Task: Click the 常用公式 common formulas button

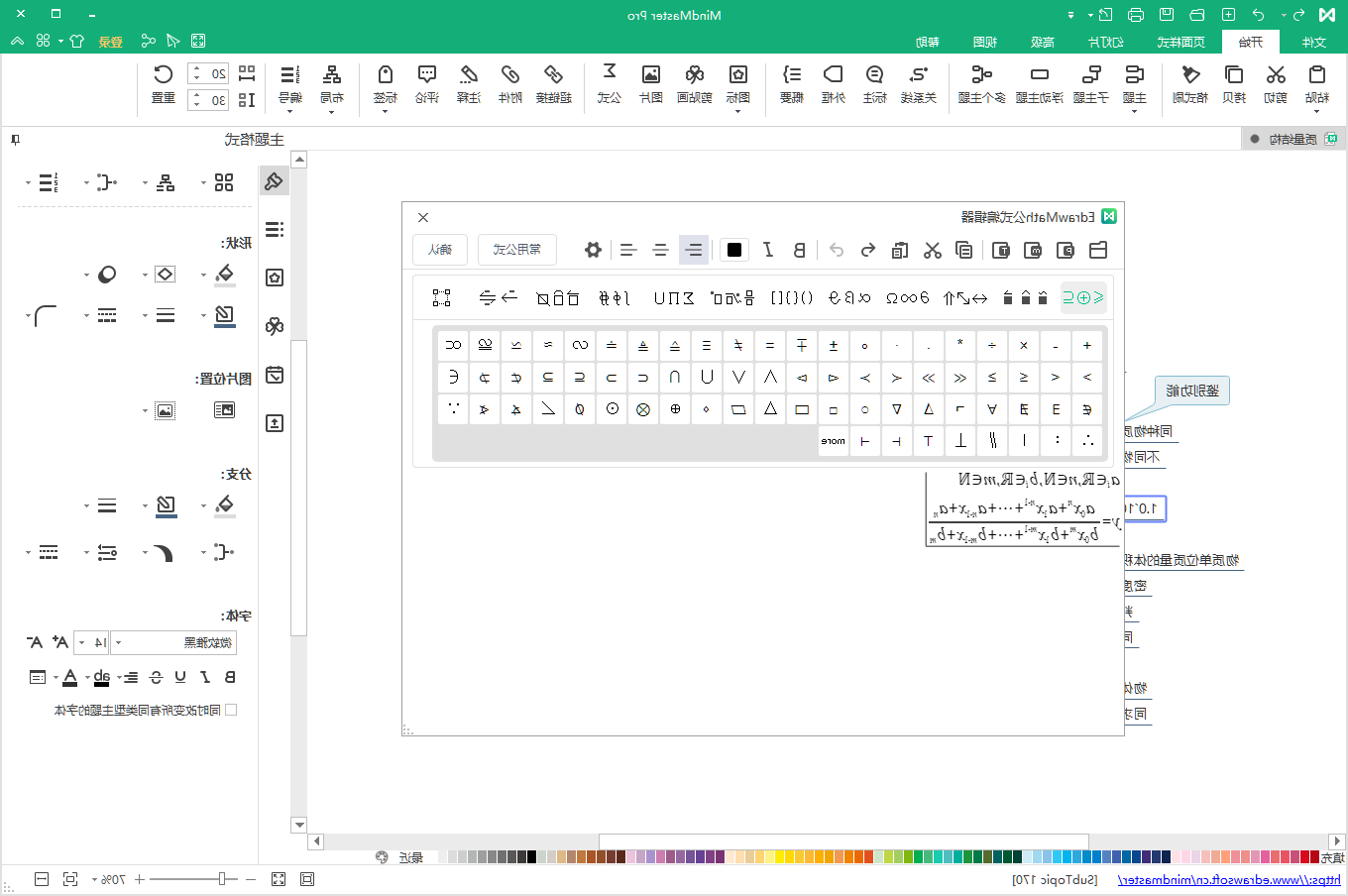Action: coord(516,250)
